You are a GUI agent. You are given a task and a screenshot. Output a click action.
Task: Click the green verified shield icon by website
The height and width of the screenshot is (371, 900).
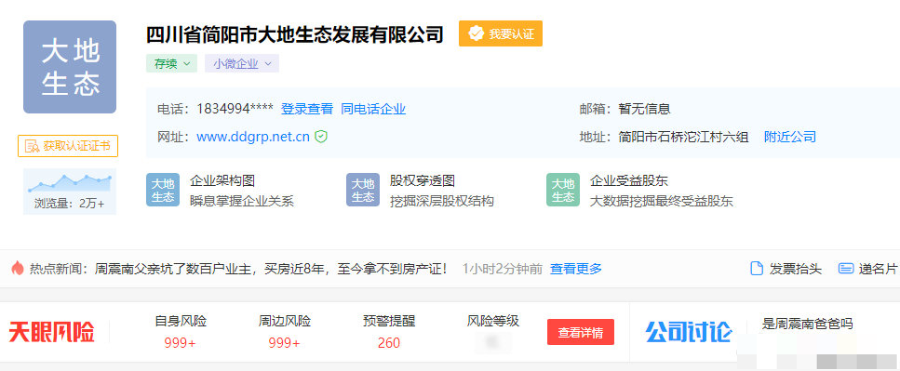[x=321, y=137]
